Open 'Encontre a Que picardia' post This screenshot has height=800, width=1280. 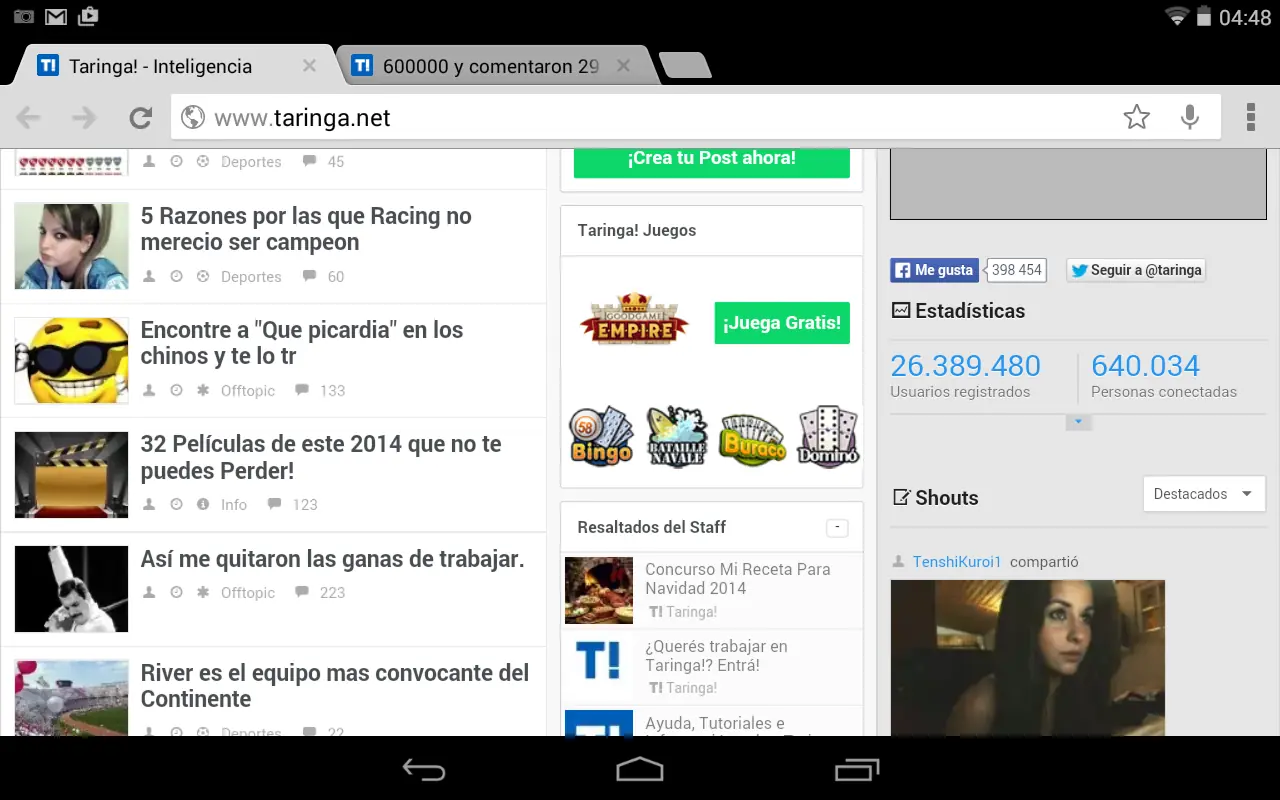[x=302, y=343]
